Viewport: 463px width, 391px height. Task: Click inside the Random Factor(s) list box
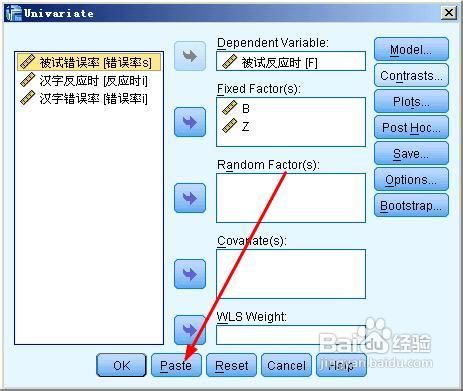[x=291, y=198]
